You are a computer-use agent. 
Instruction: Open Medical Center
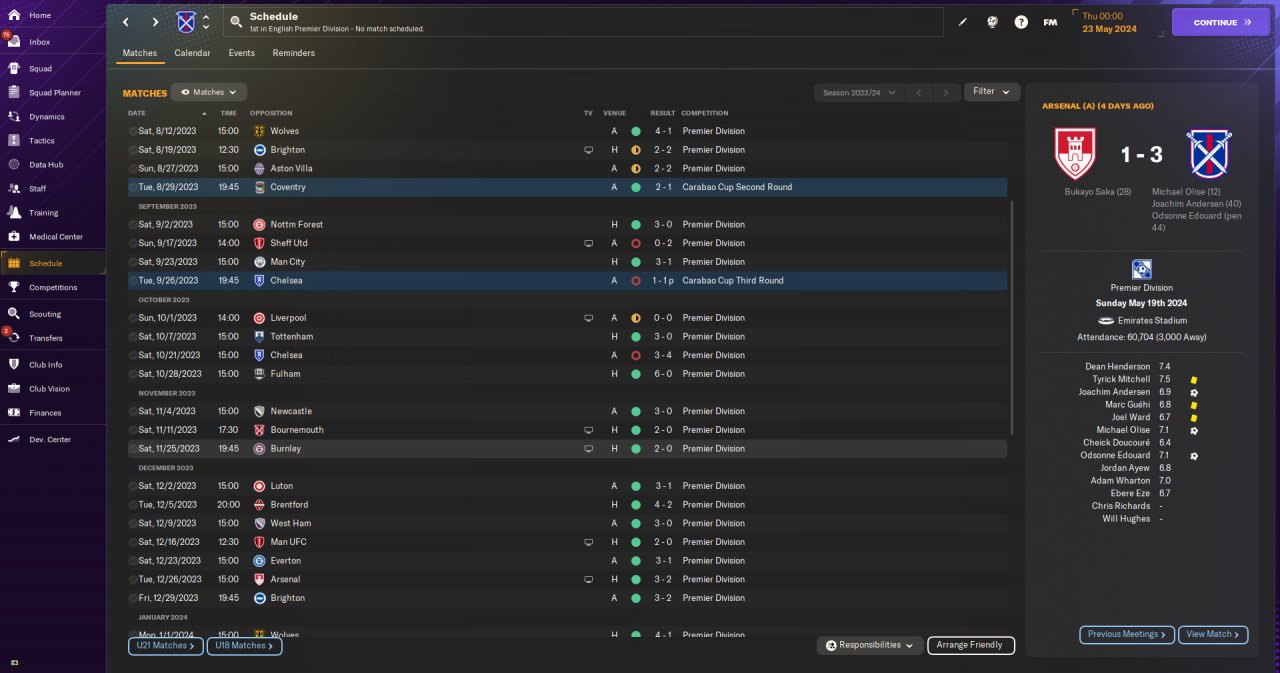tap(56, 237)
